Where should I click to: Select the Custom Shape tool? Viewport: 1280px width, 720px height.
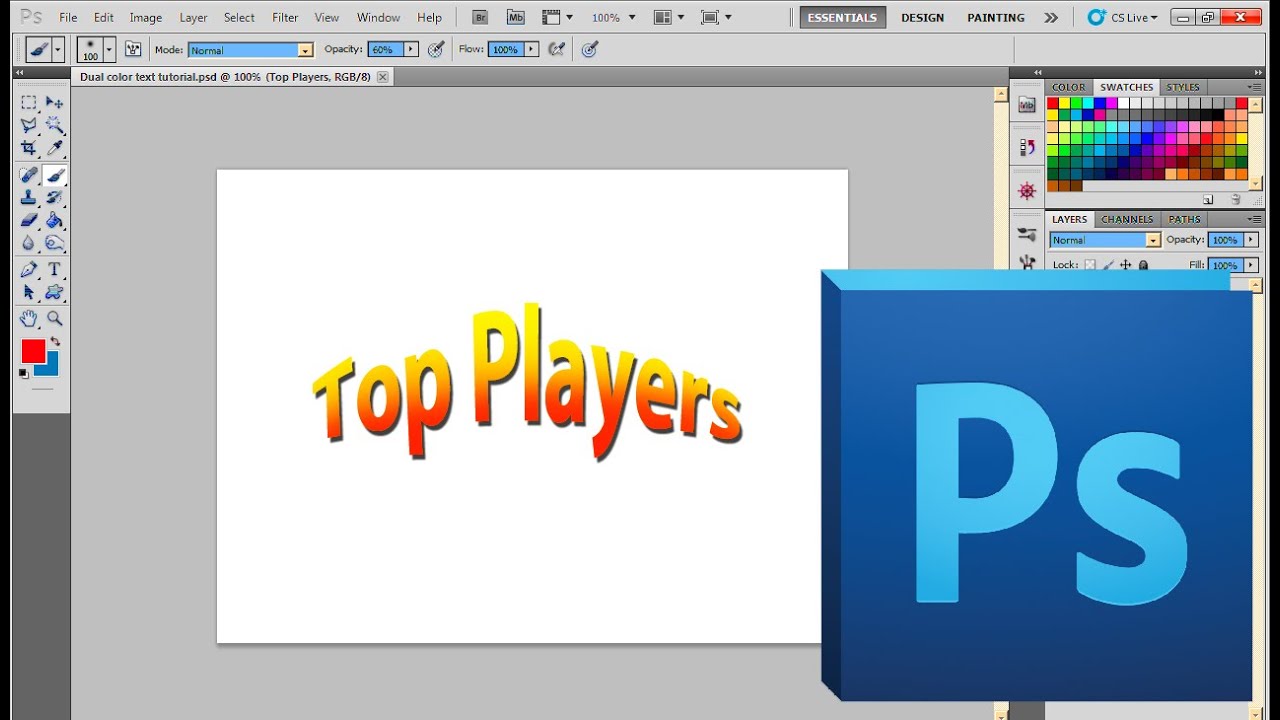coord(55,293)
